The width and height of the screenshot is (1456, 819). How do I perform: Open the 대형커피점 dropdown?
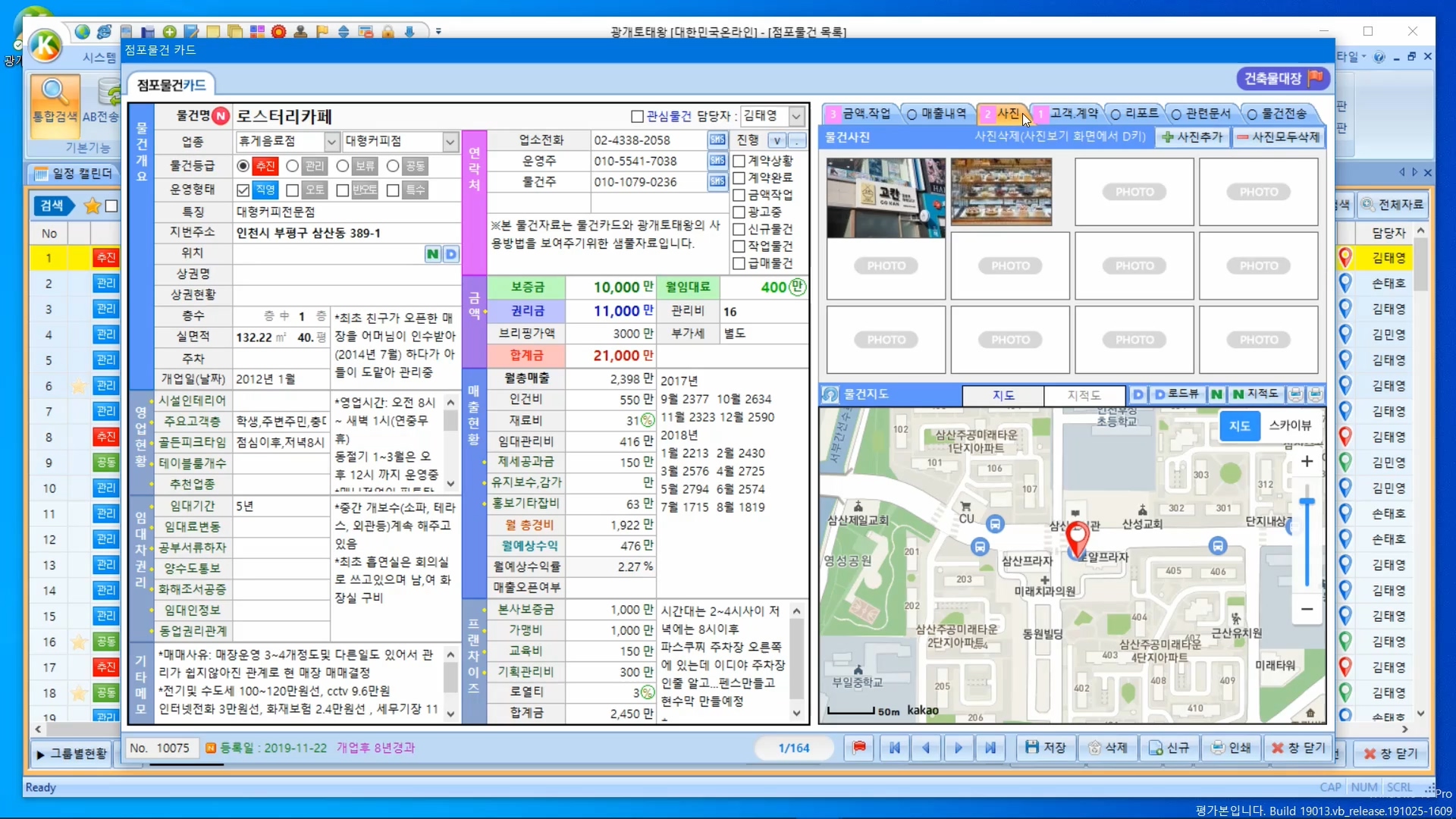(450, 142)
